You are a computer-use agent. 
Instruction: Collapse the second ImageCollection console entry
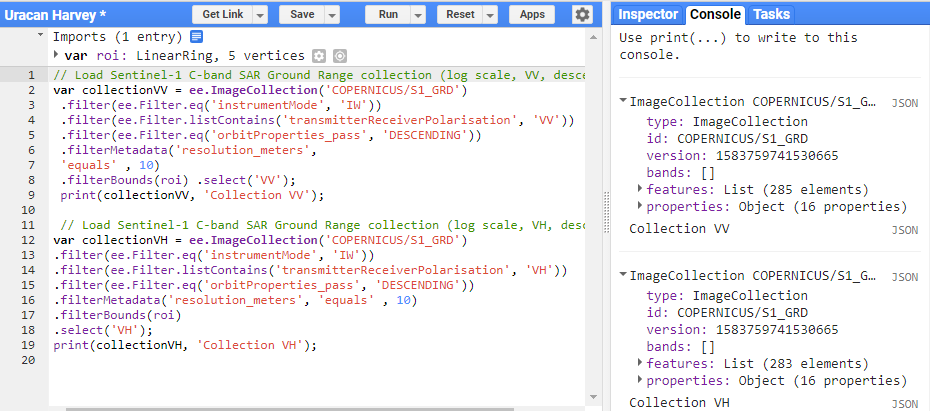[623, 275]
